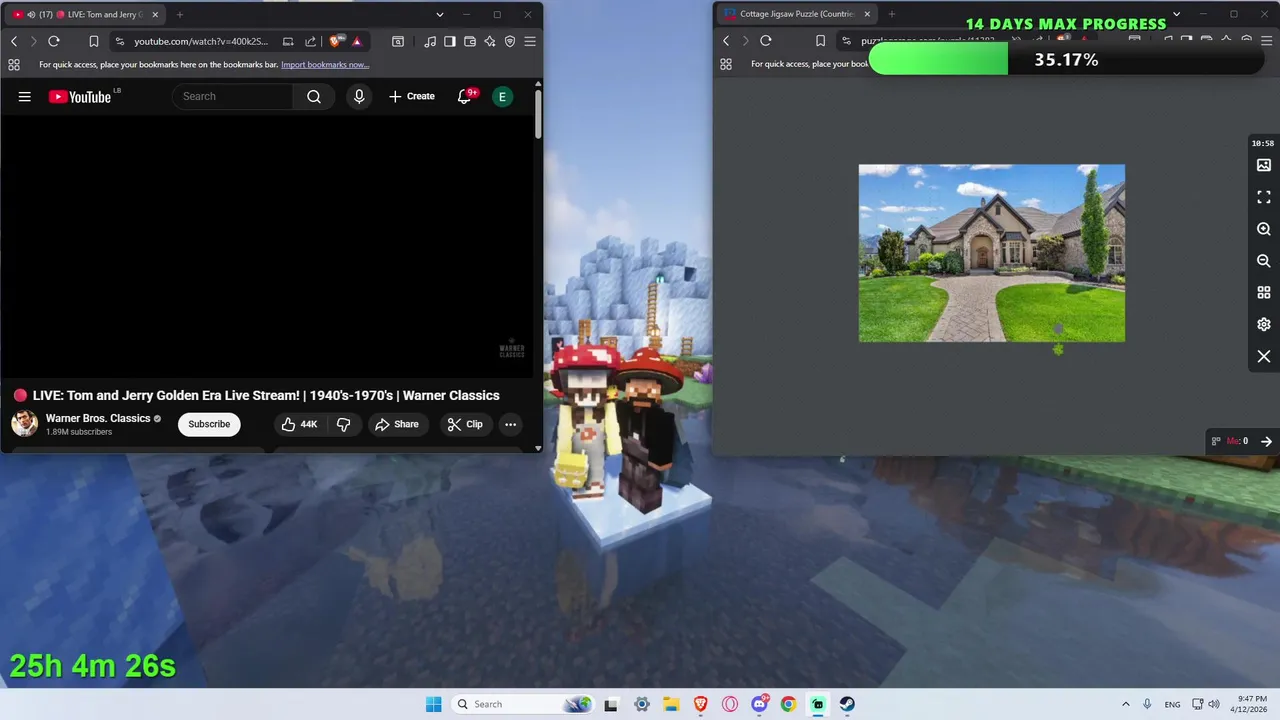
Task: Open a new tab in puzzle window
Action: (x=892, y=14)
